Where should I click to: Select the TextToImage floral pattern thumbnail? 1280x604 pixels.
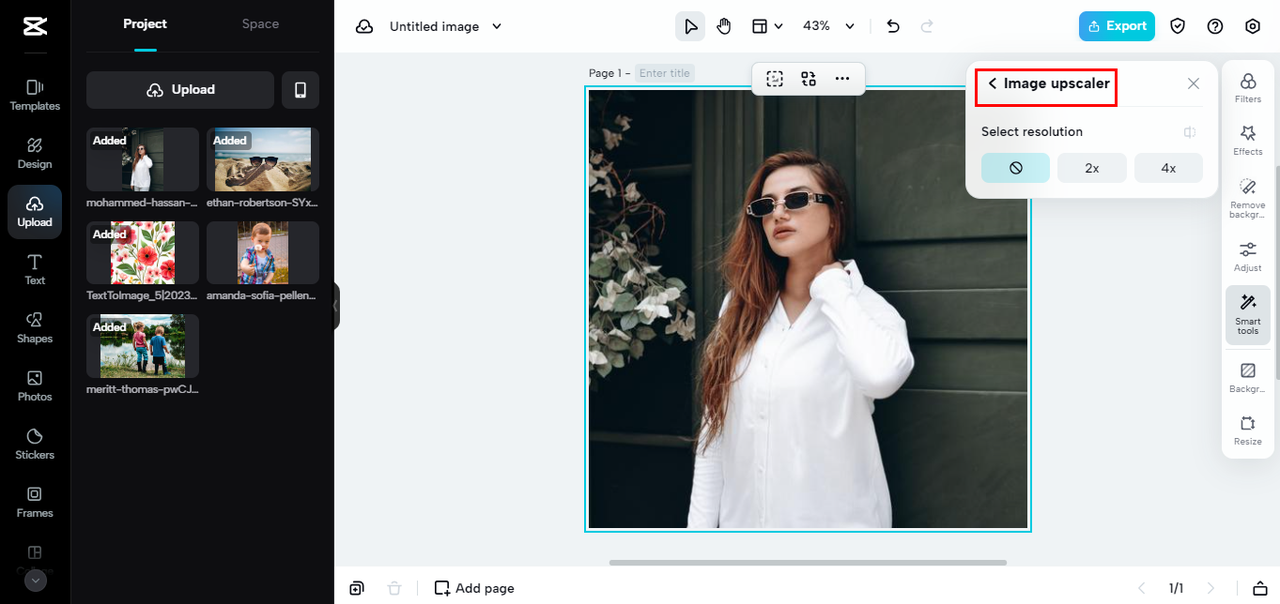point(143,253)
